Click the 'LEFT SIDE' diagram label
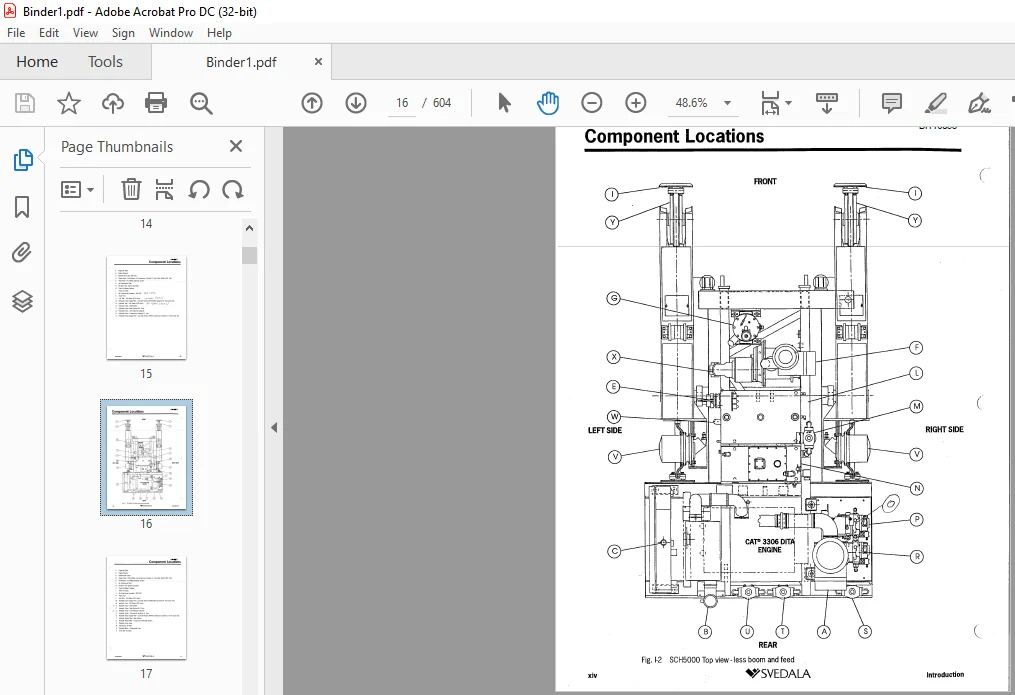This screenshot has height=695, width=1015. [x=605, y=430]
